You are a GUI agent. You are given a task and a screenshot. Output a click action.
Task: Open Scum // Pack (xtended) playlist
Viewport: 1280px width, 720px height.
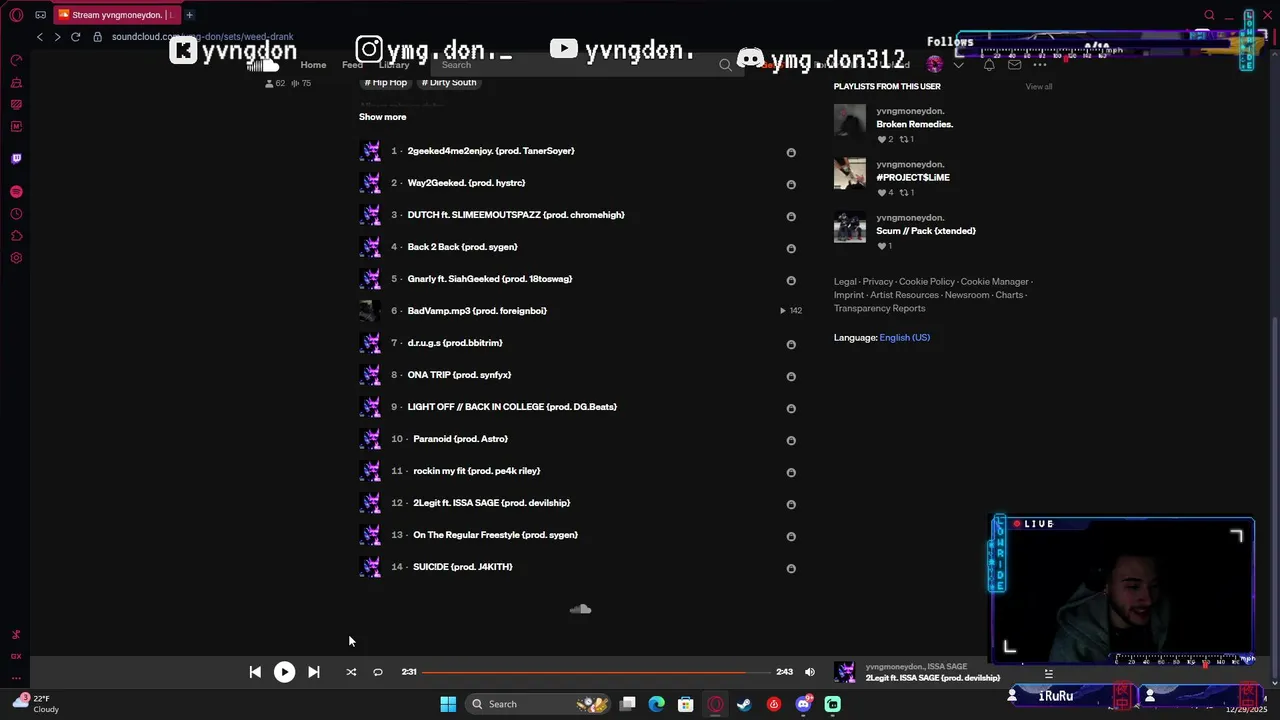pyautogui.click(x=926, y=231)
